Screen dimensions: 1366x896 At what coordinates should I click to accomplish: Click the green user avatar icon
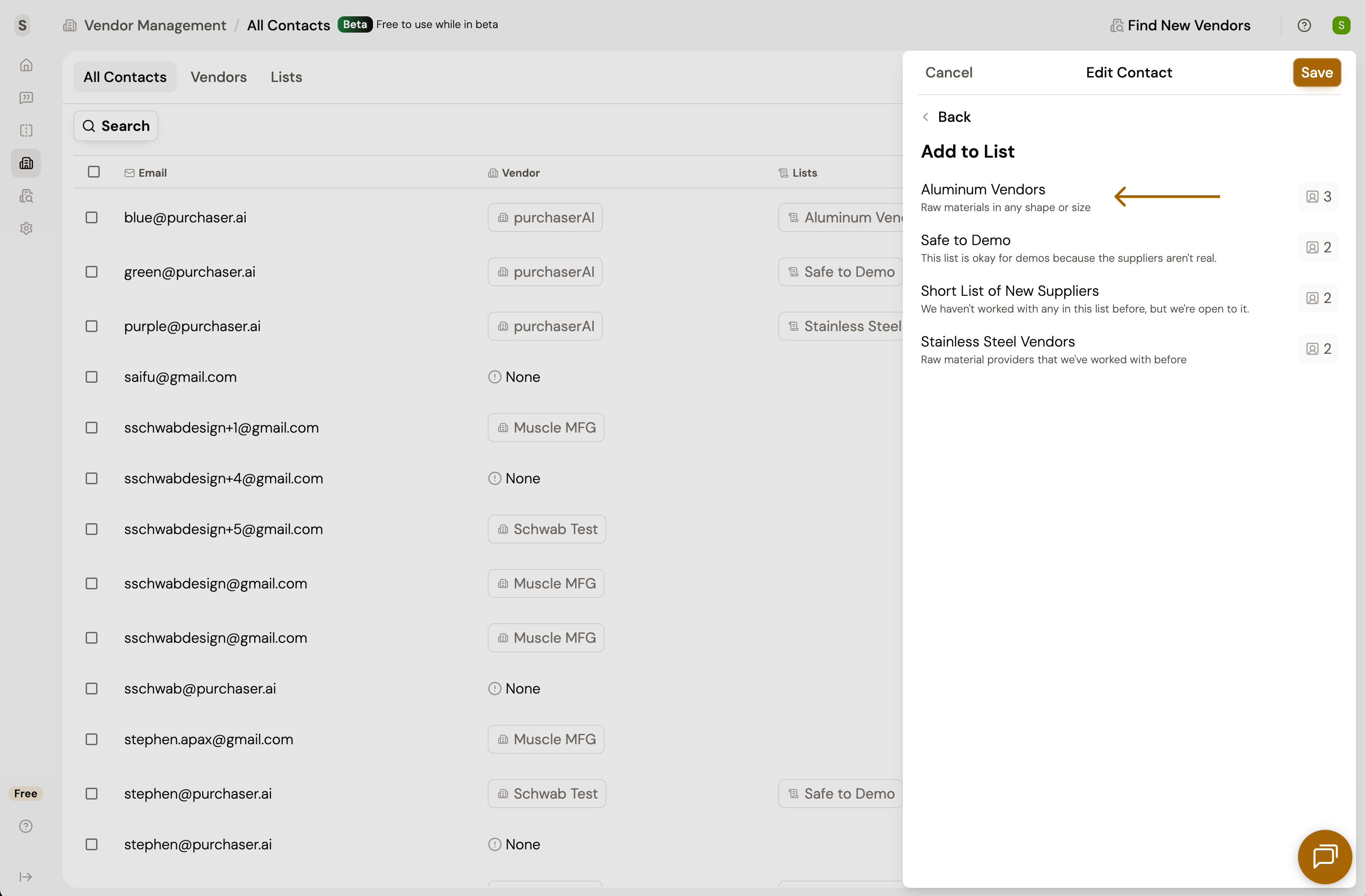coord(1341,25)
